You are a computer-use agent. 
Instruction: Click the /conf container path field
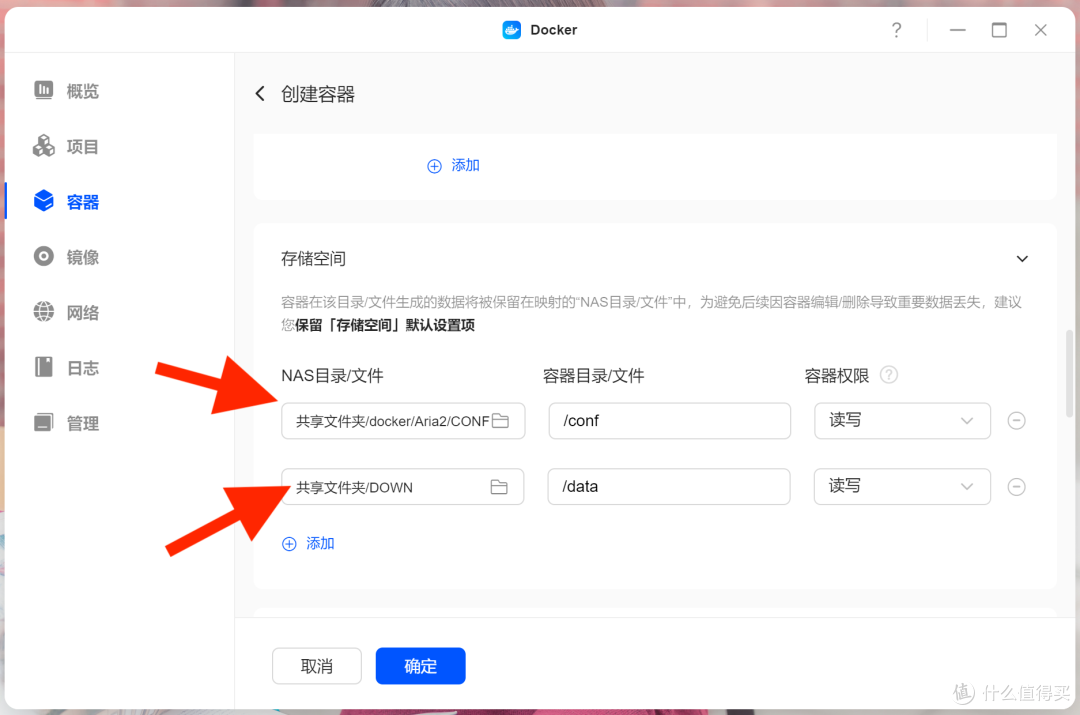point(669,421)
